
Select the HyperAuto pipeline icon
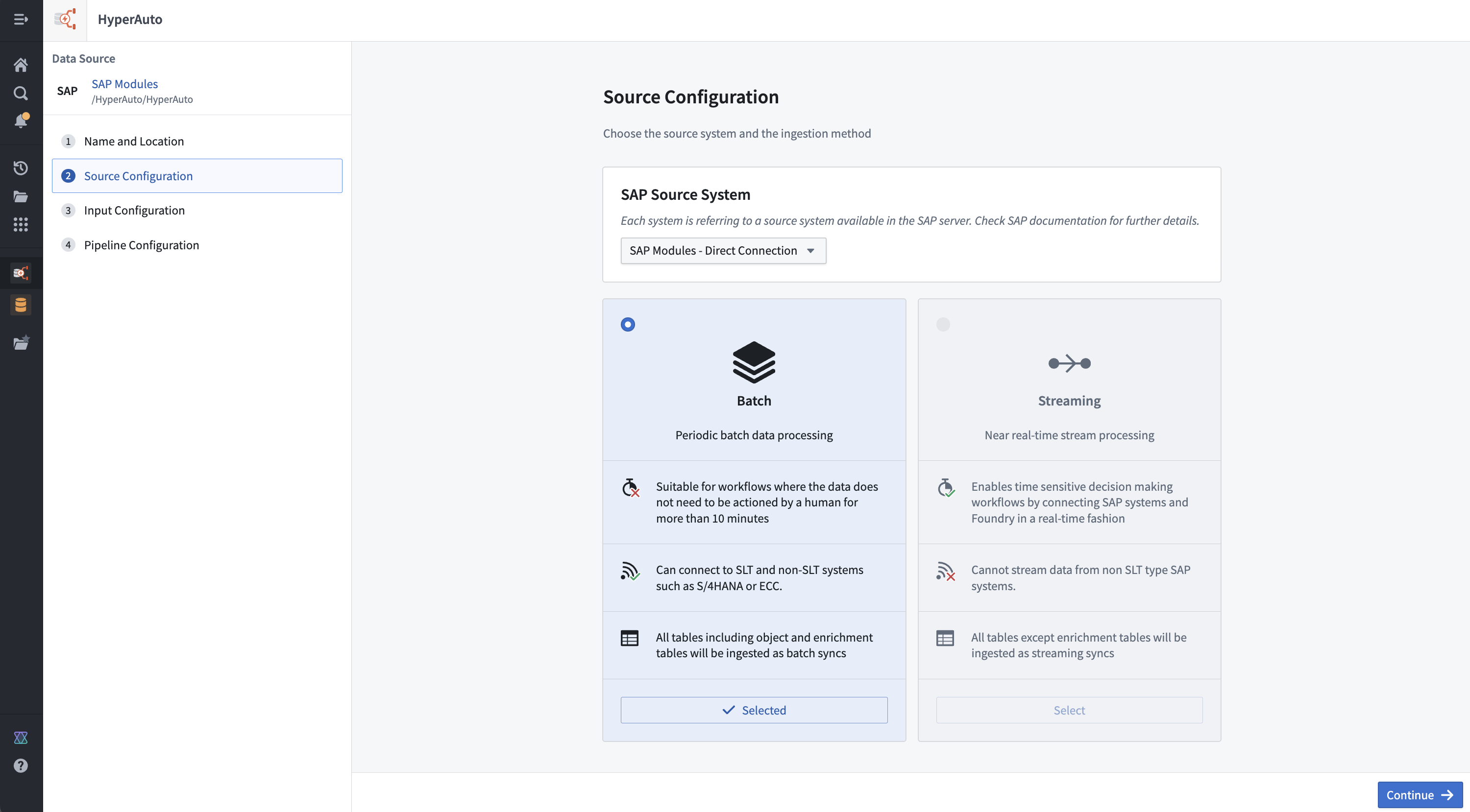pyautogui.click(x=21, y=273)
